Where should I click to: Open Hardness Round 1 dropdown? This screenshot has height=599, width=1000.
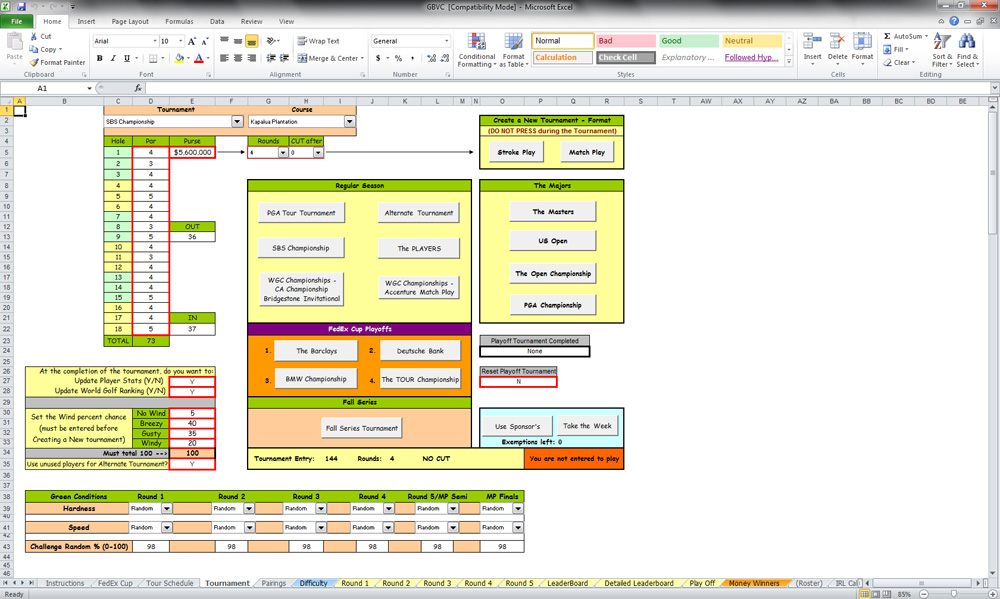click(166, 508)
